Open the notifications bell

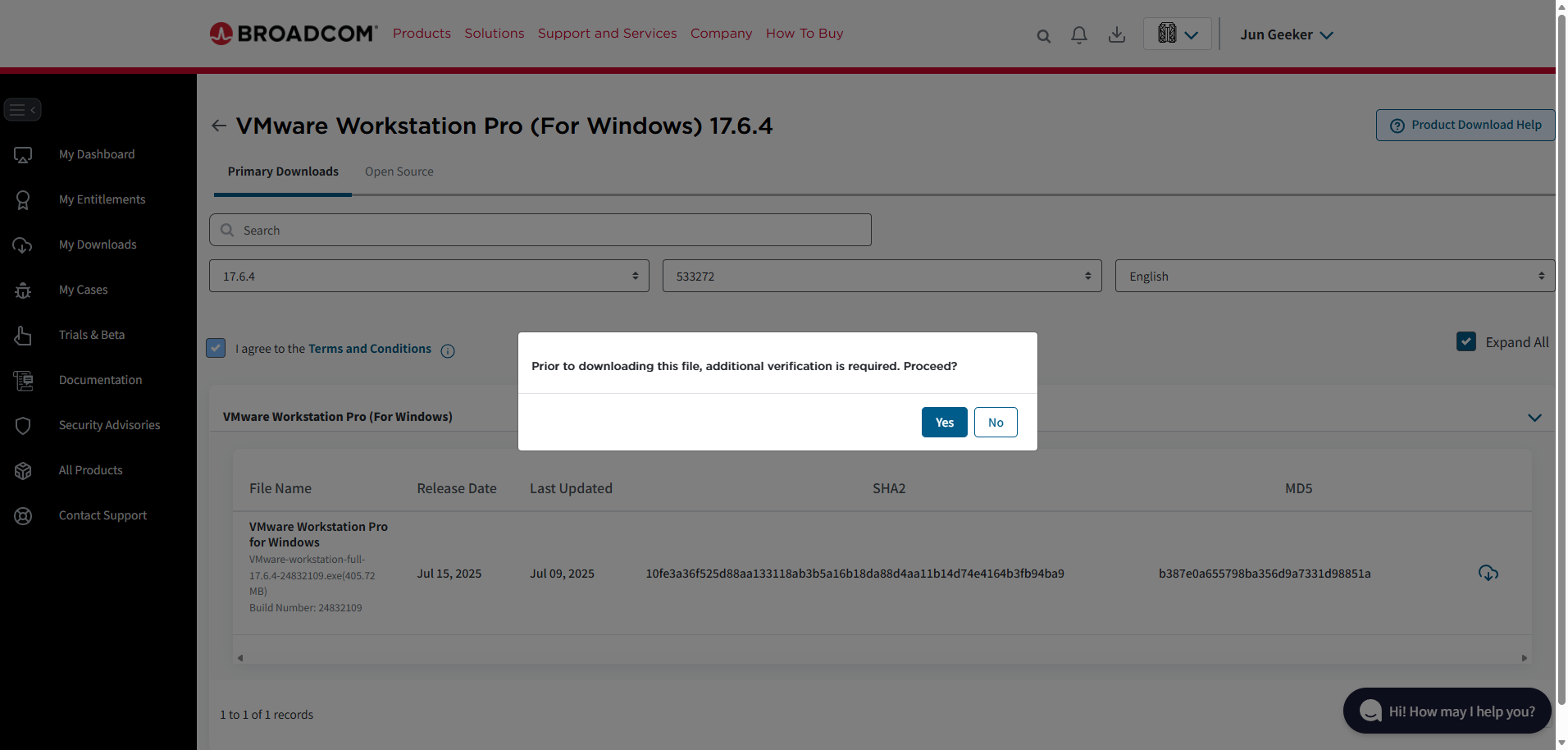point(1079,34)
